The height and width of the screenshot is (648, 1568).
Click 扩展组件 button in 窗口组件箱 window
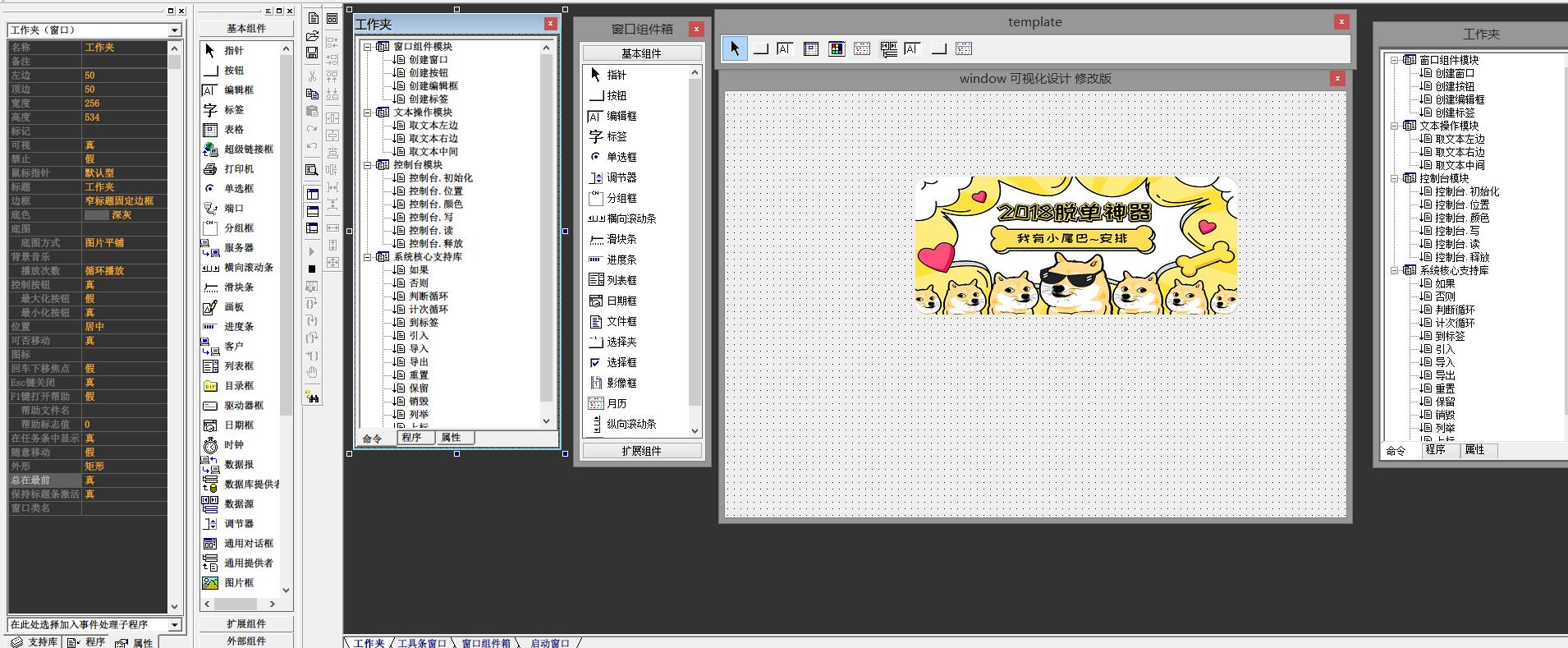click(641, 451)
